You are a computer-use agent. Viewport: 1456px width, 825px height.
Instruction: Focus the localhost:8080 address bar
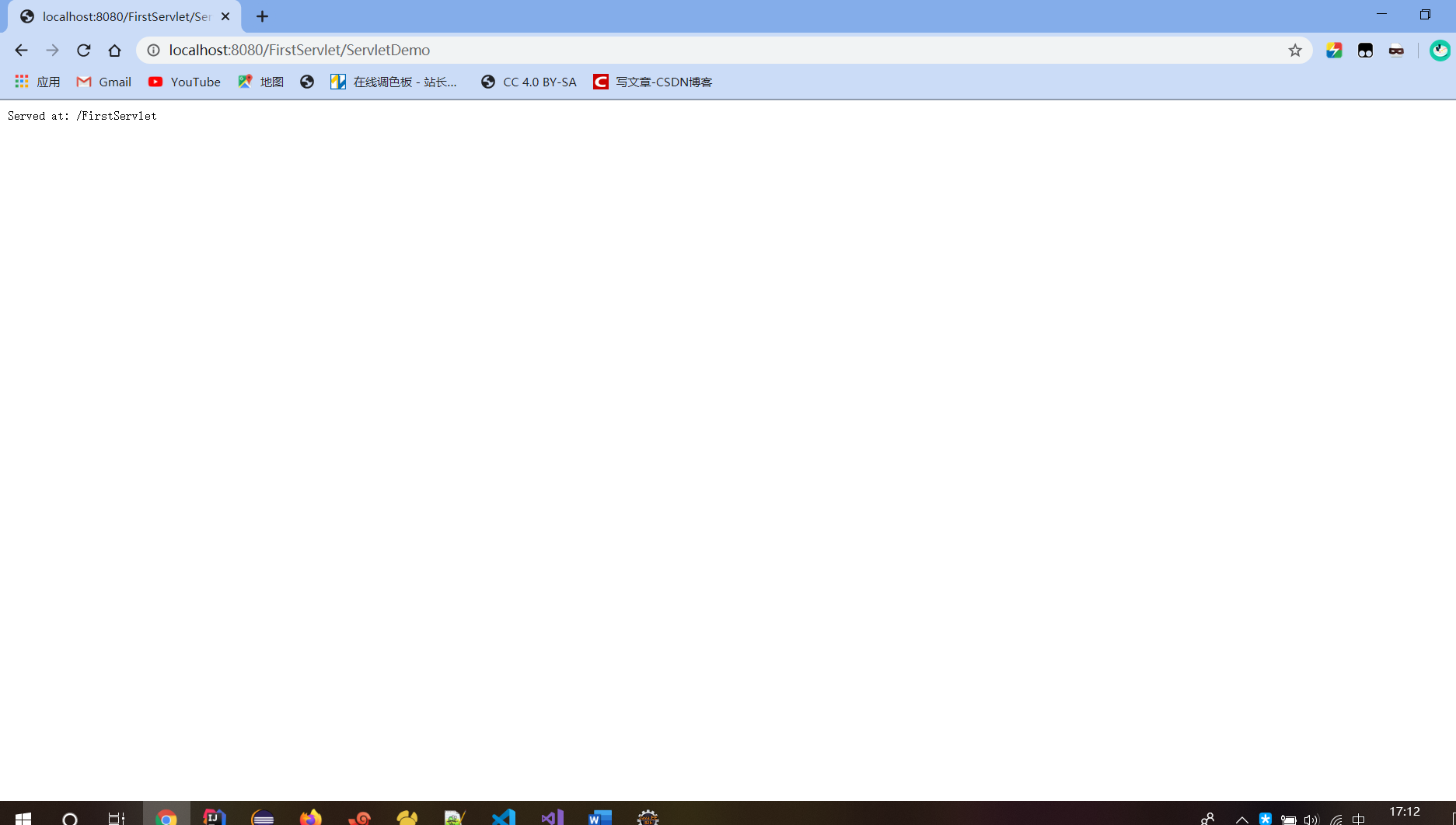[723, 51]
